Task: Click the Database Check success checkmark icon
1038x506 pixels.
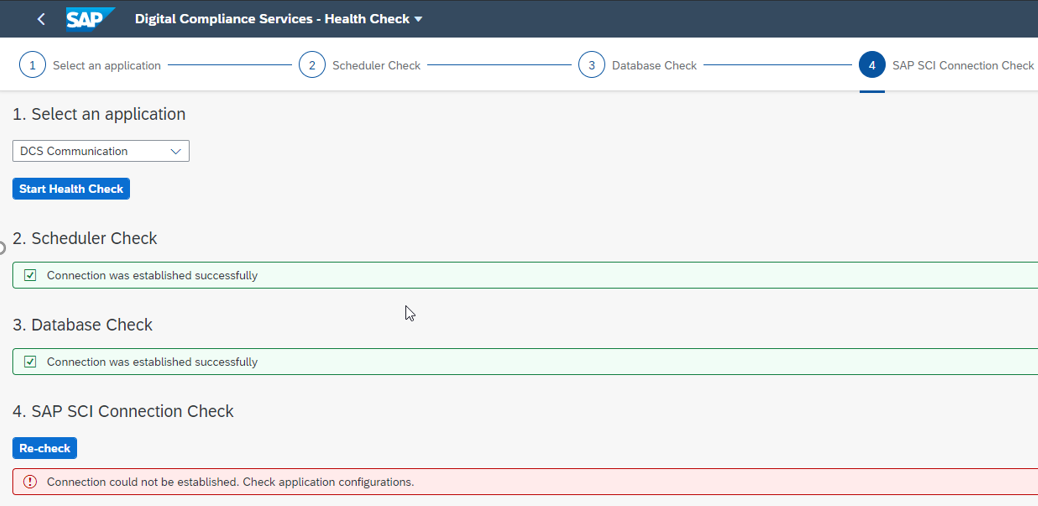Action: pos(30,362)
